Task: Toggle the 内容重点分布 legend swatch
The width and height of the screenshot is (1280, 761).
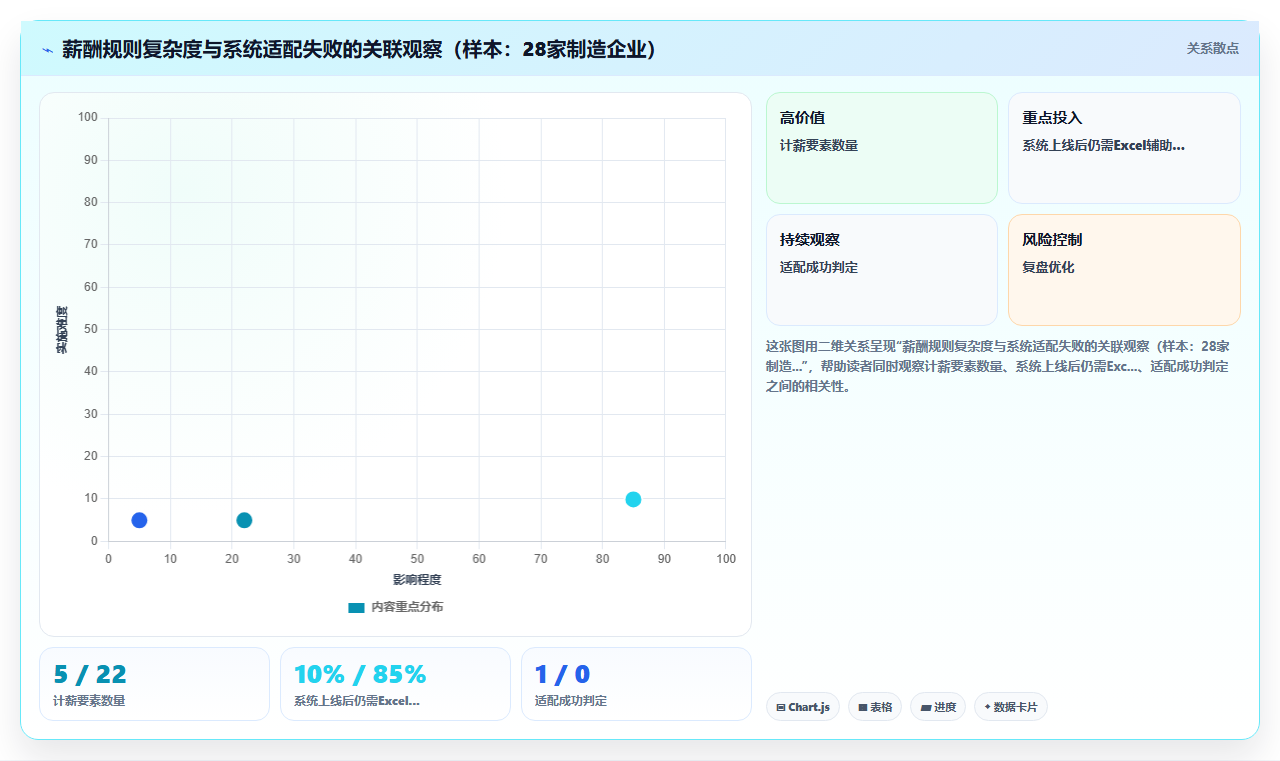Action: [x=356, y=607]
